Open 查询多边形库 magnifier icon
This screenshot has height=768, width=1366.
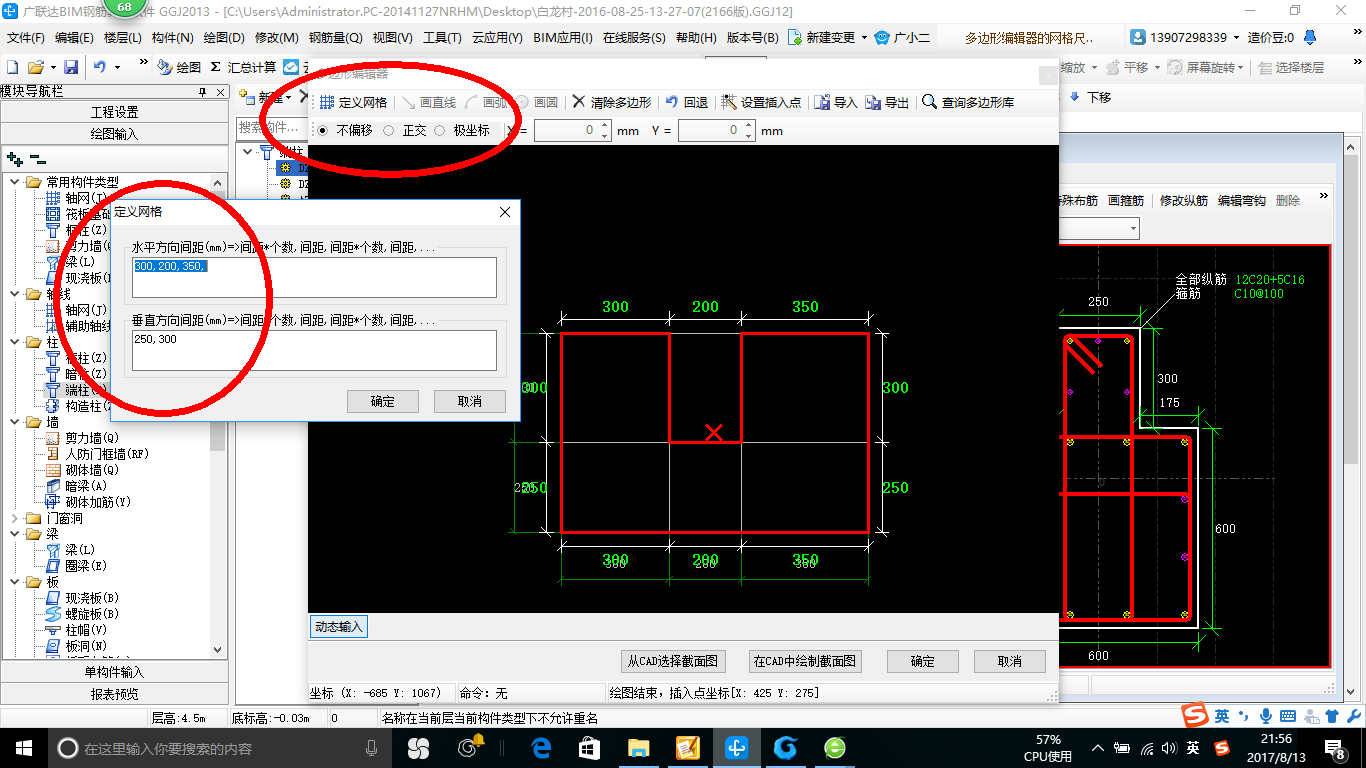[x=930, y=102]
